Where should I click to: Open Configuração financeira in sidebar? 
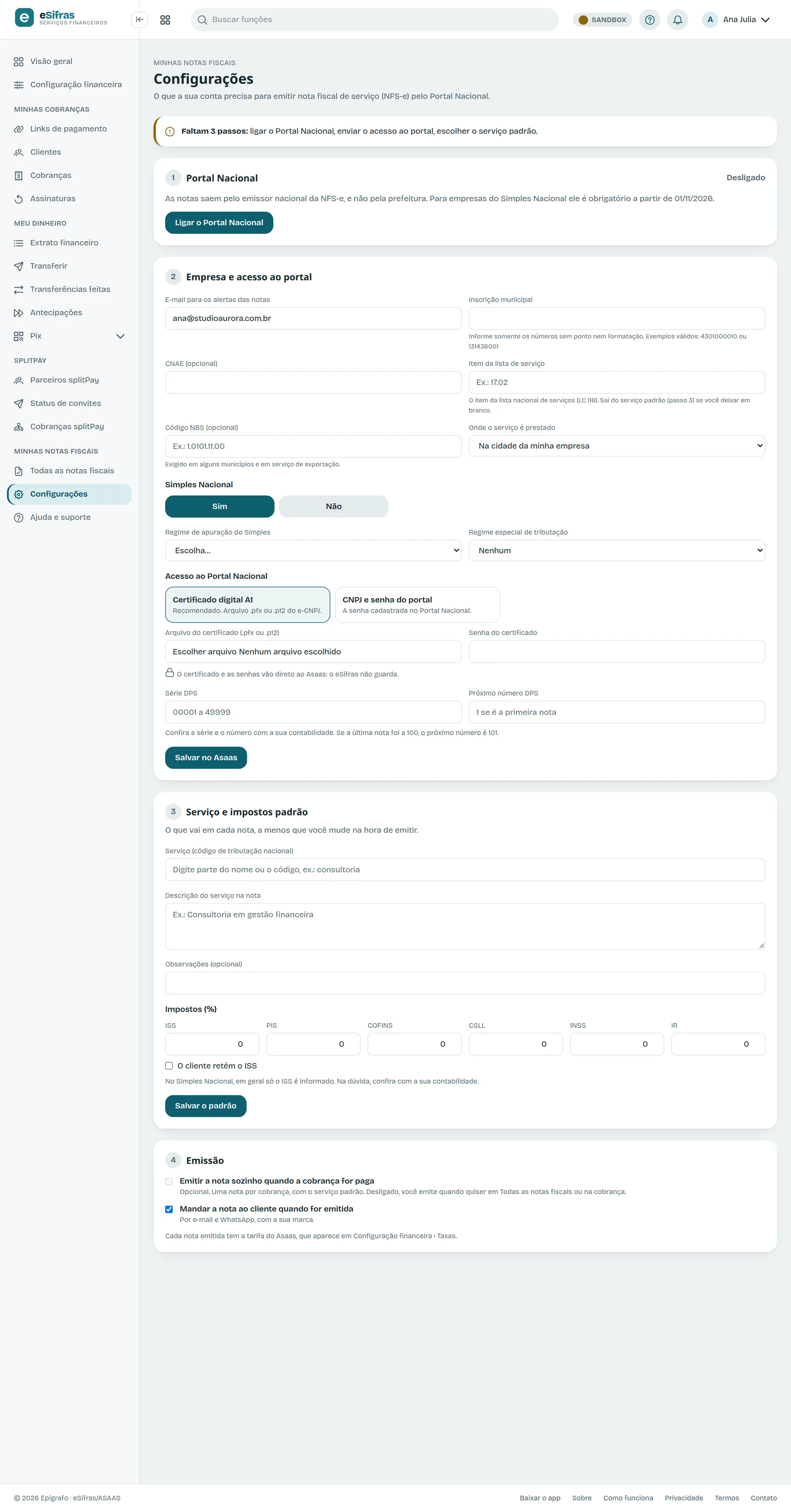[x=69, y=85]
